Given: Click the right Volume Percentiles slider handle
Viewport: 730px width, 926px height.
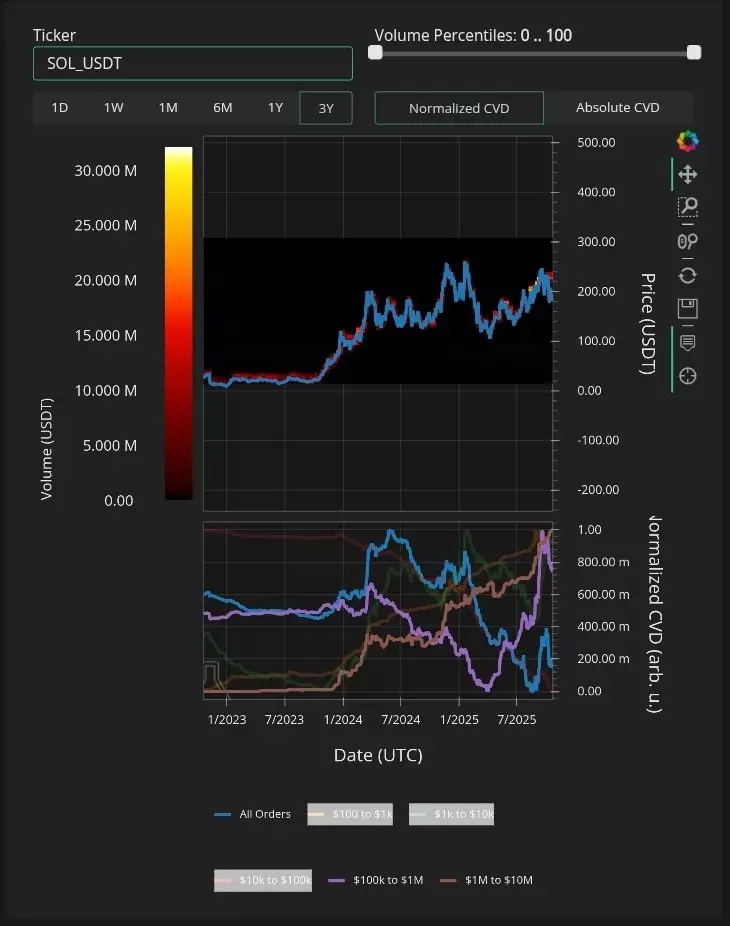Looking at the screenshot, I should pos(694,52).
